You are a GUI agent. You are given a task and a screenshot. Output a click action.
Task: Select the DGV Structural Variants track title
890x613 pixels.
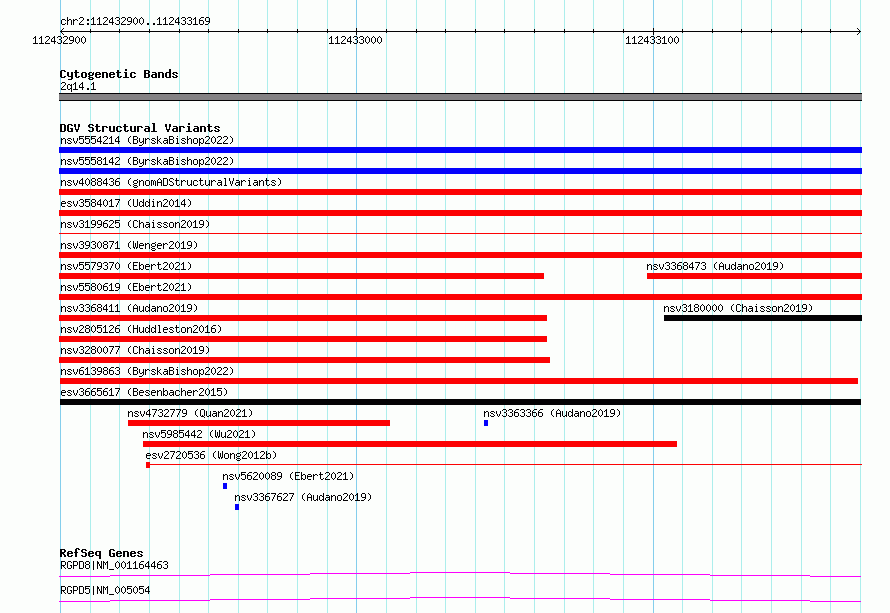(140, 128)
